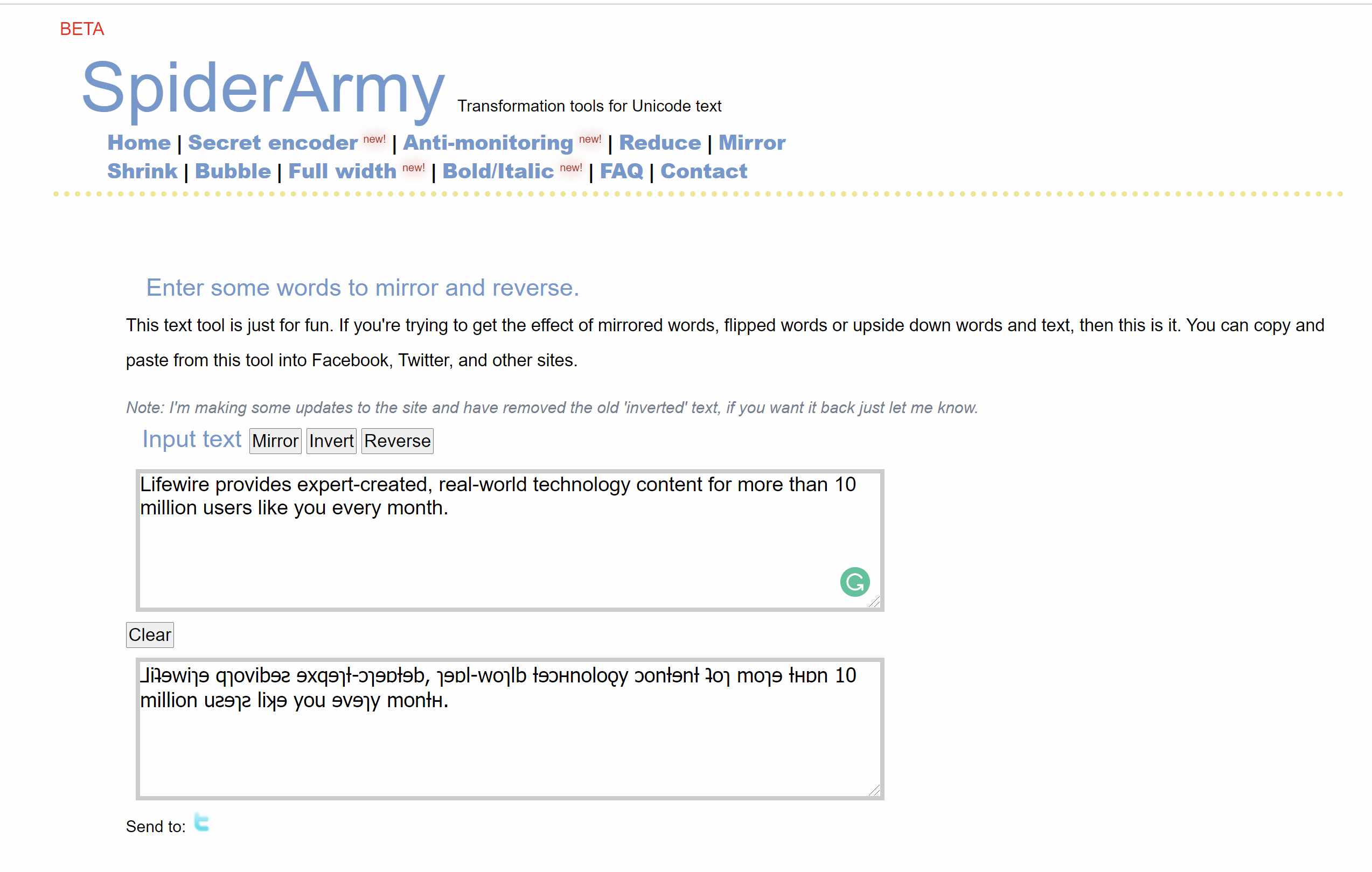1372x872 pixels.
Task: Click the Grammarly spell-check icon
Action: tap(856, 582)
